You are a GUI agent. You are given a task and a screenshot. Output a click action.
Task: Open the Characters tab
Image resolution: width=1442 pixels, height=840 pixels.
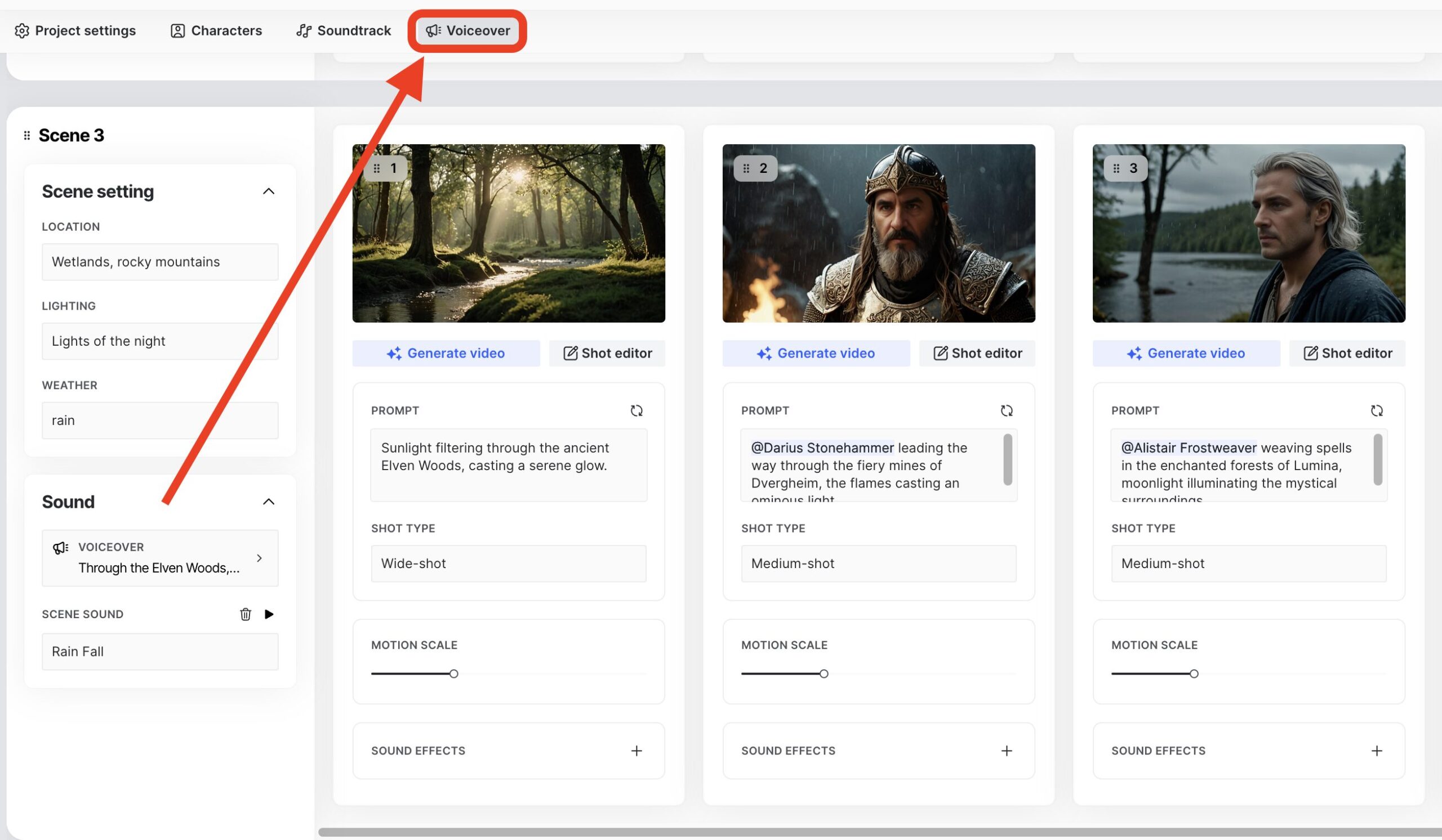coord(216,30)
